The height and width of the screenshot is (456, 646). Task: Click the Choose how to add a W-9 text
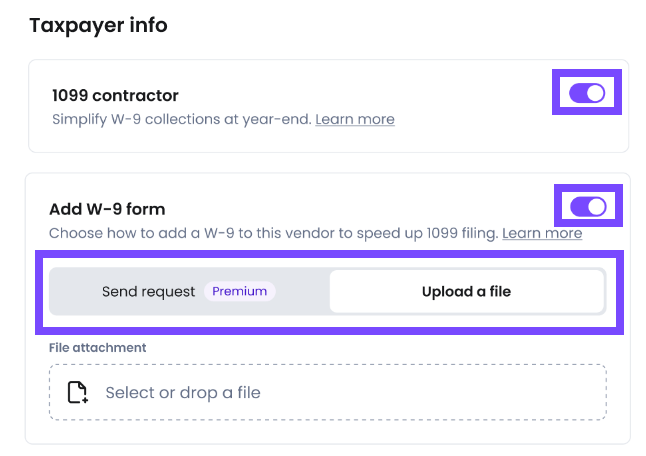272,233
